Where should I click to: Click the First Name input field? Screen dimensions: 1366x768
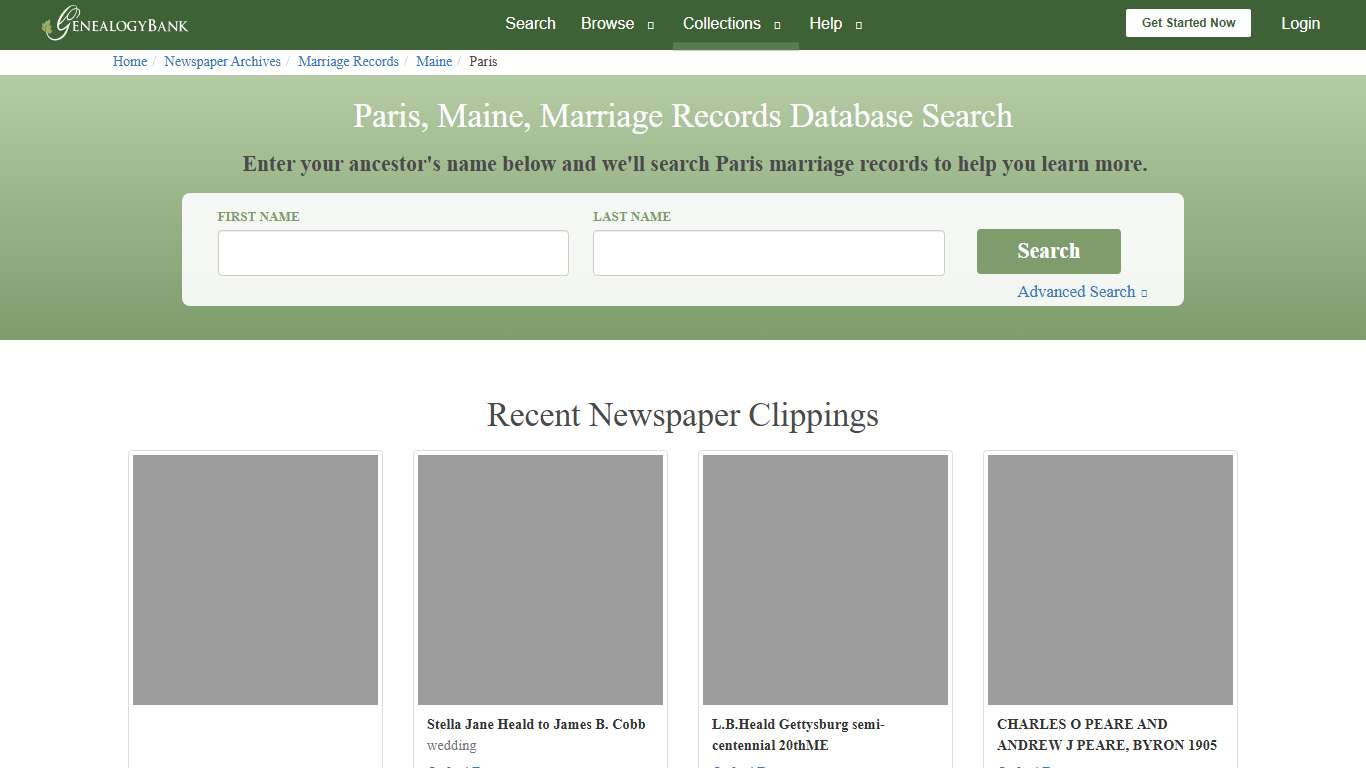pos(393,252)
